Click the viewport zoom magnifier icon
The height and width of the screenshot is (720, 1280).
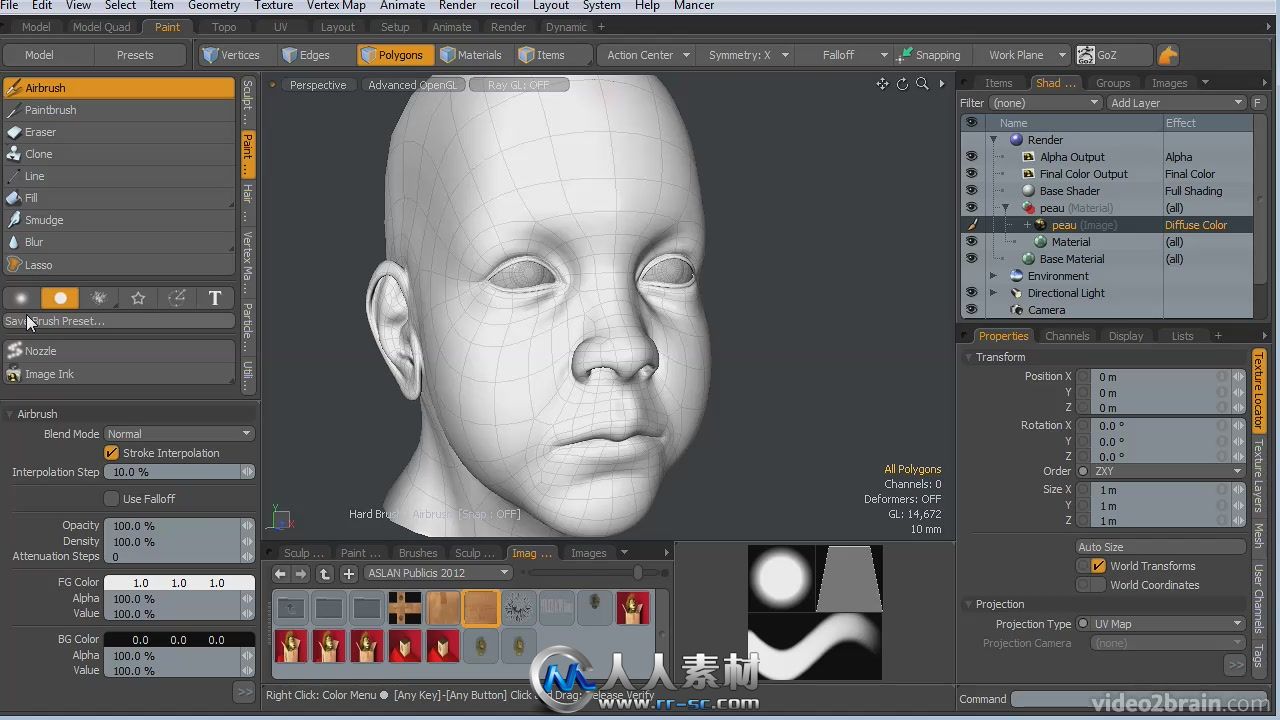[922, 84]
